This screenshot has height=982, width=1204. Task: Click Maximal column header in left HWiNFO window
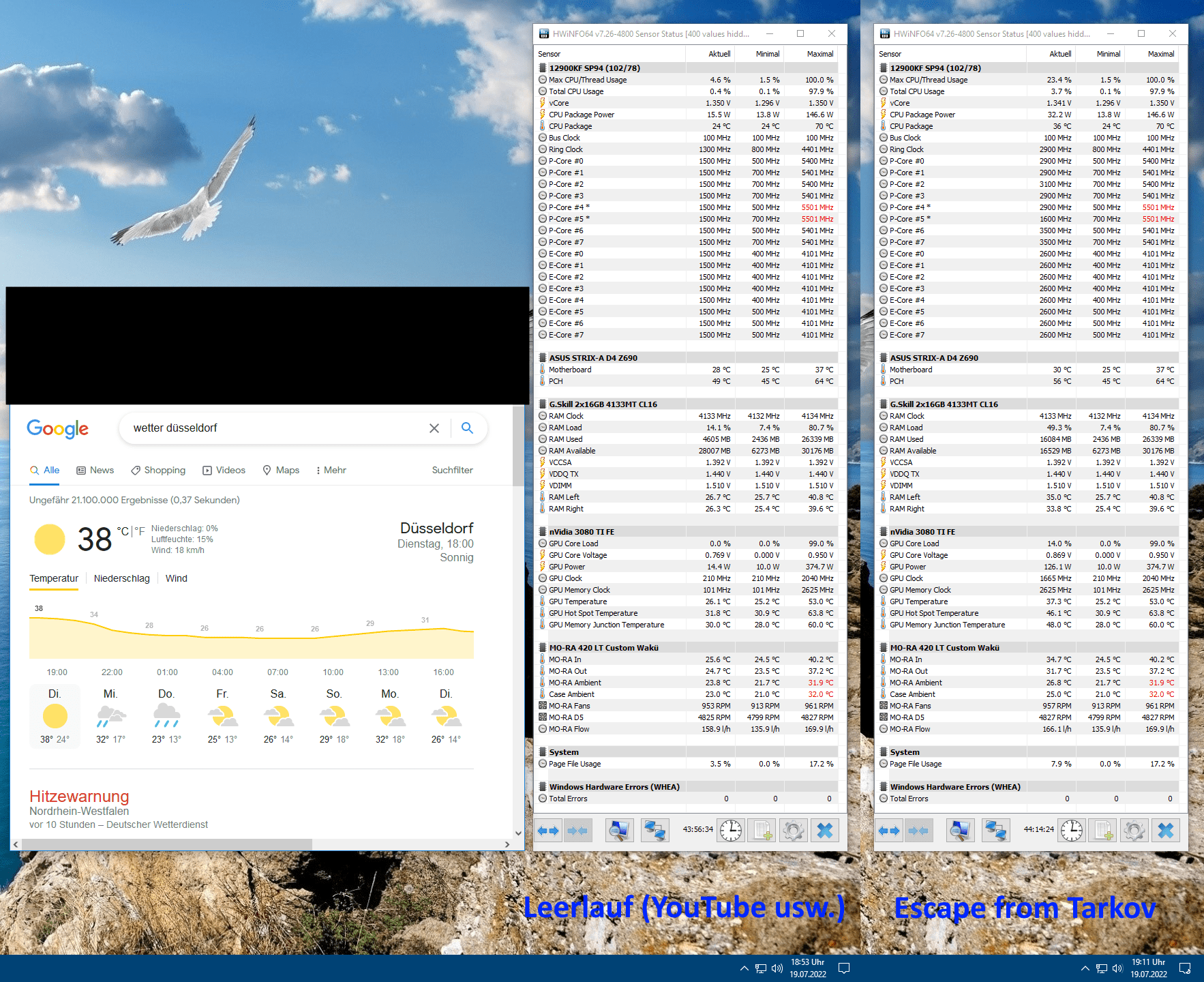click(811, 54)
